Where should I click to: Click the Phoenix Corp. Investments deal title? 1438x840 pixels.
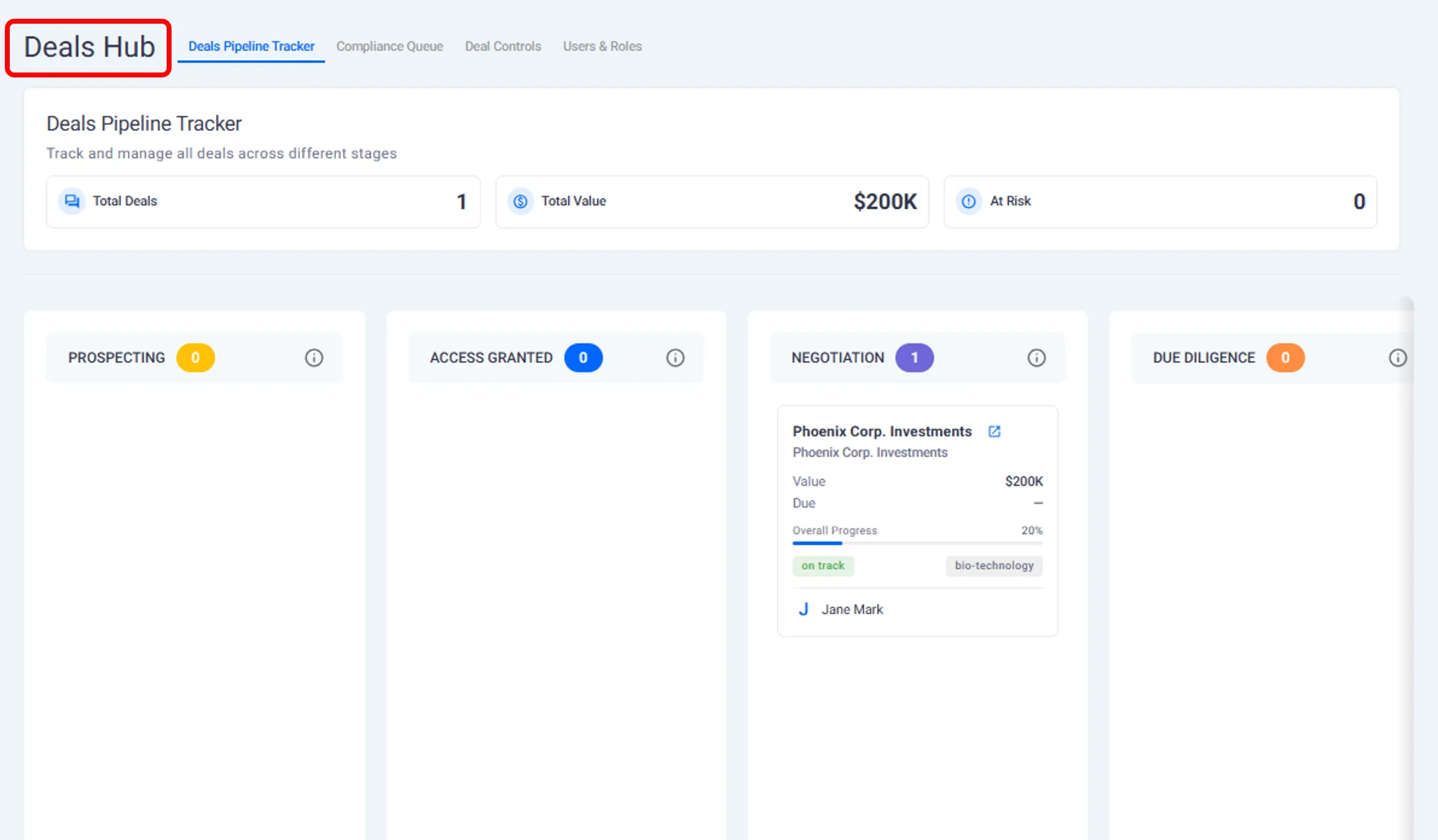coord(881,432)
